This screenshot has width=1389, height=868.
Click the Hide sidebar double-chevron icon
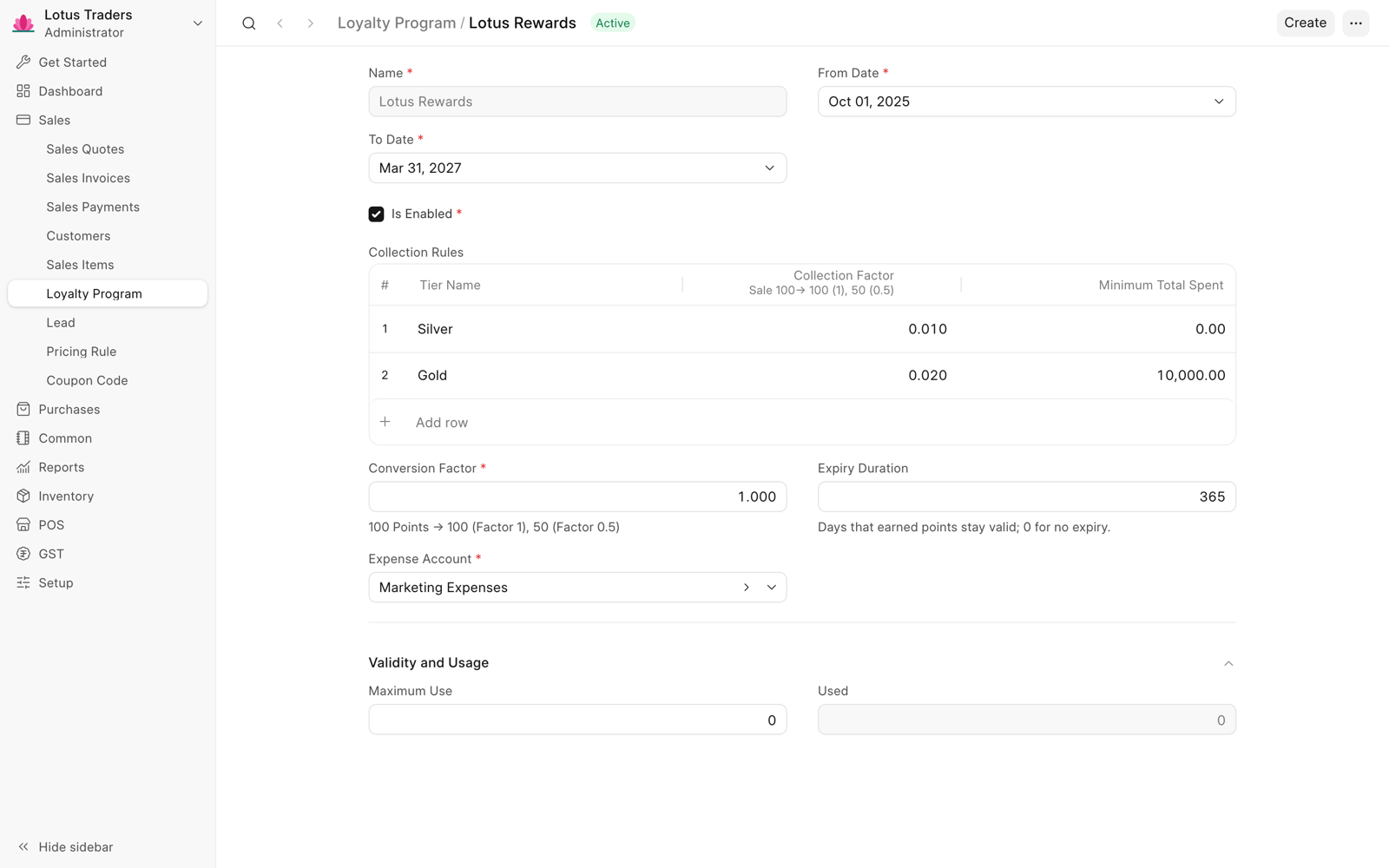click(x=23, y=847)
